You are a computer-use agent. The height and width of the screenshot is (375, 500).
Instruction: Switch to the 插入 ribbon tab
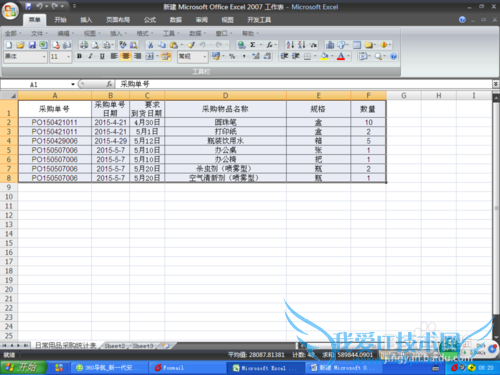click(x=86, y=20)
